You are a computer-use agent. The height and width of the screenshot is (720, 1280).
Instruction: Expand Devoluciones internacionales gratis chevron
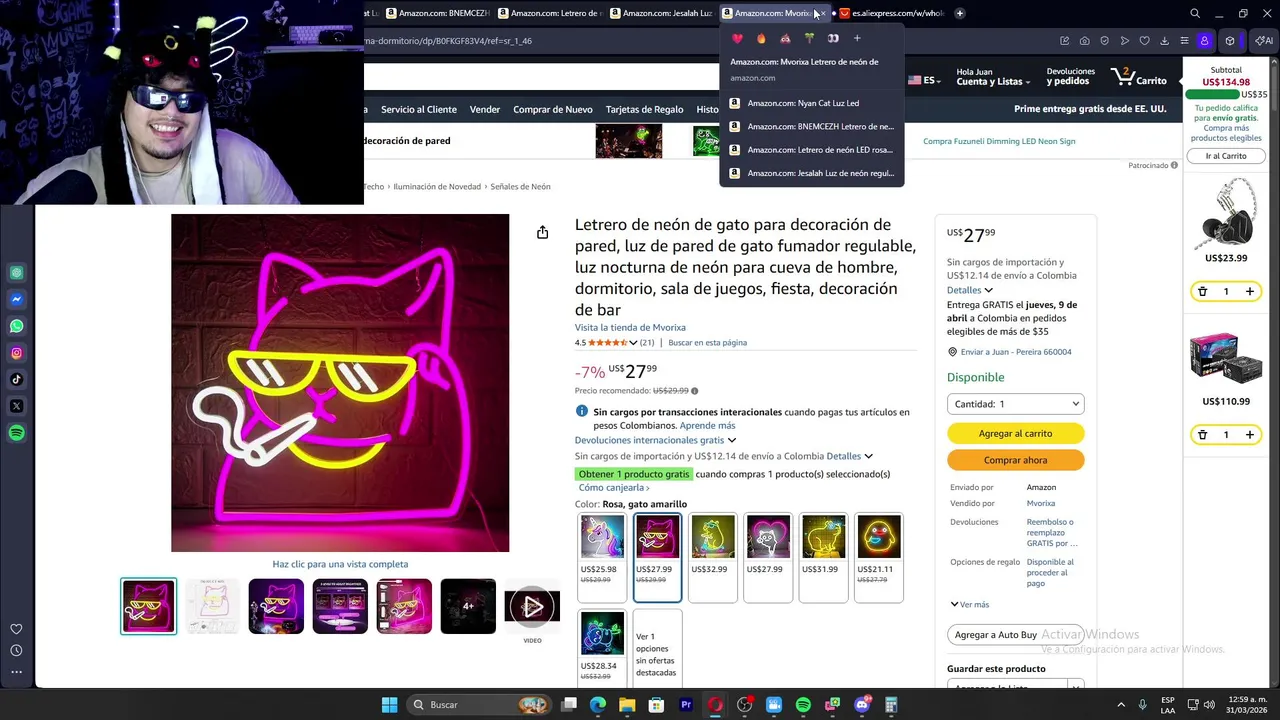click(732, 440)
